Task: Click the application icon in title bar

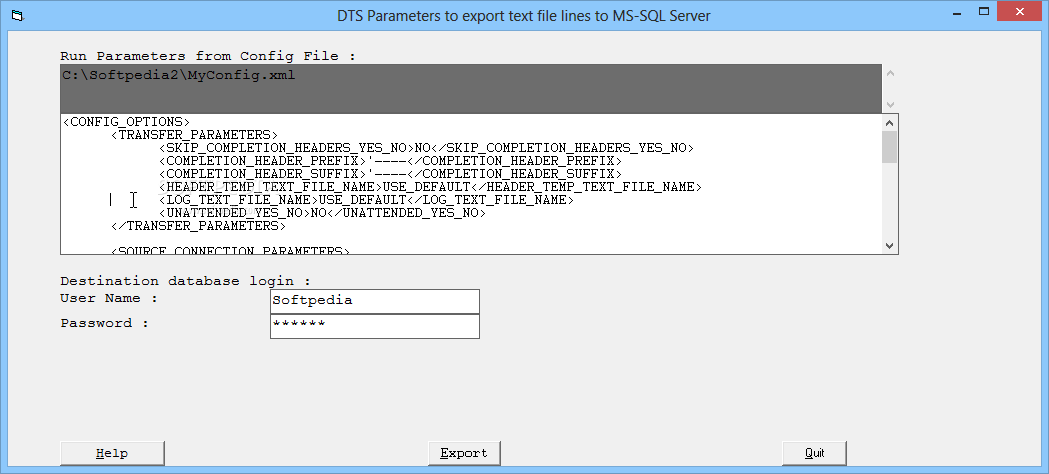Action: 17,14
